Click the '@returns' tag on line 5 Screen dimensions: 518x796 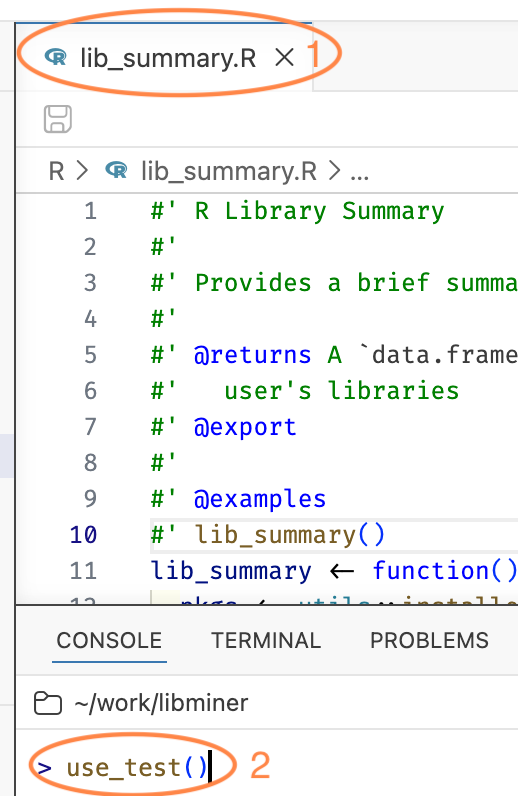coord(253,355)
